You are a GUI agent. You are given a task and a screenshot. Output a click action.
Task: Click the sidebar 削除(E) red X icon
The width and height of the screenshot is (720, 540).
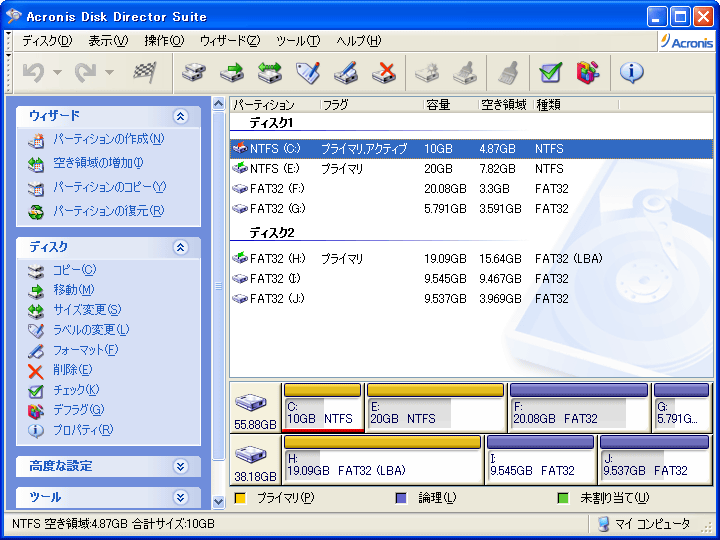pos(35,371)
